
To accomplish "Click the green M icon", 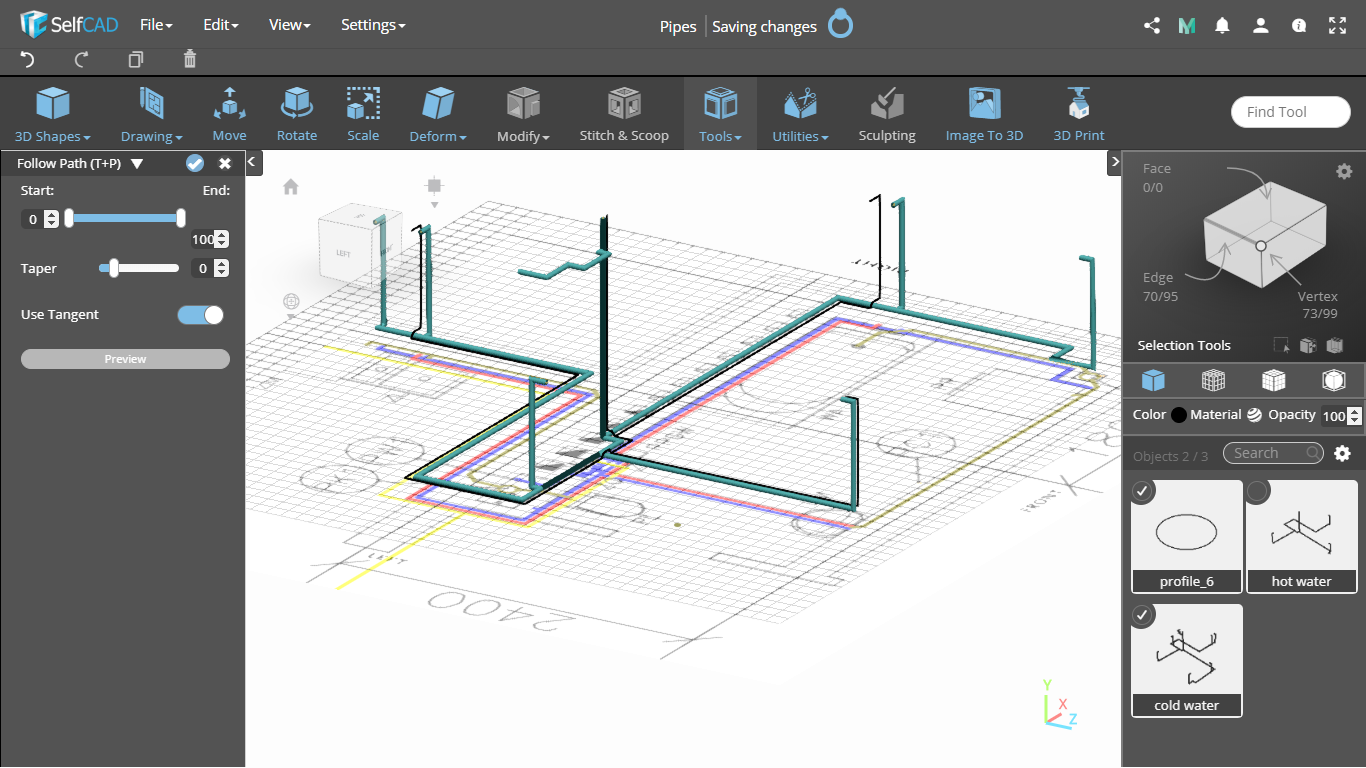I will pos(1187,26).
